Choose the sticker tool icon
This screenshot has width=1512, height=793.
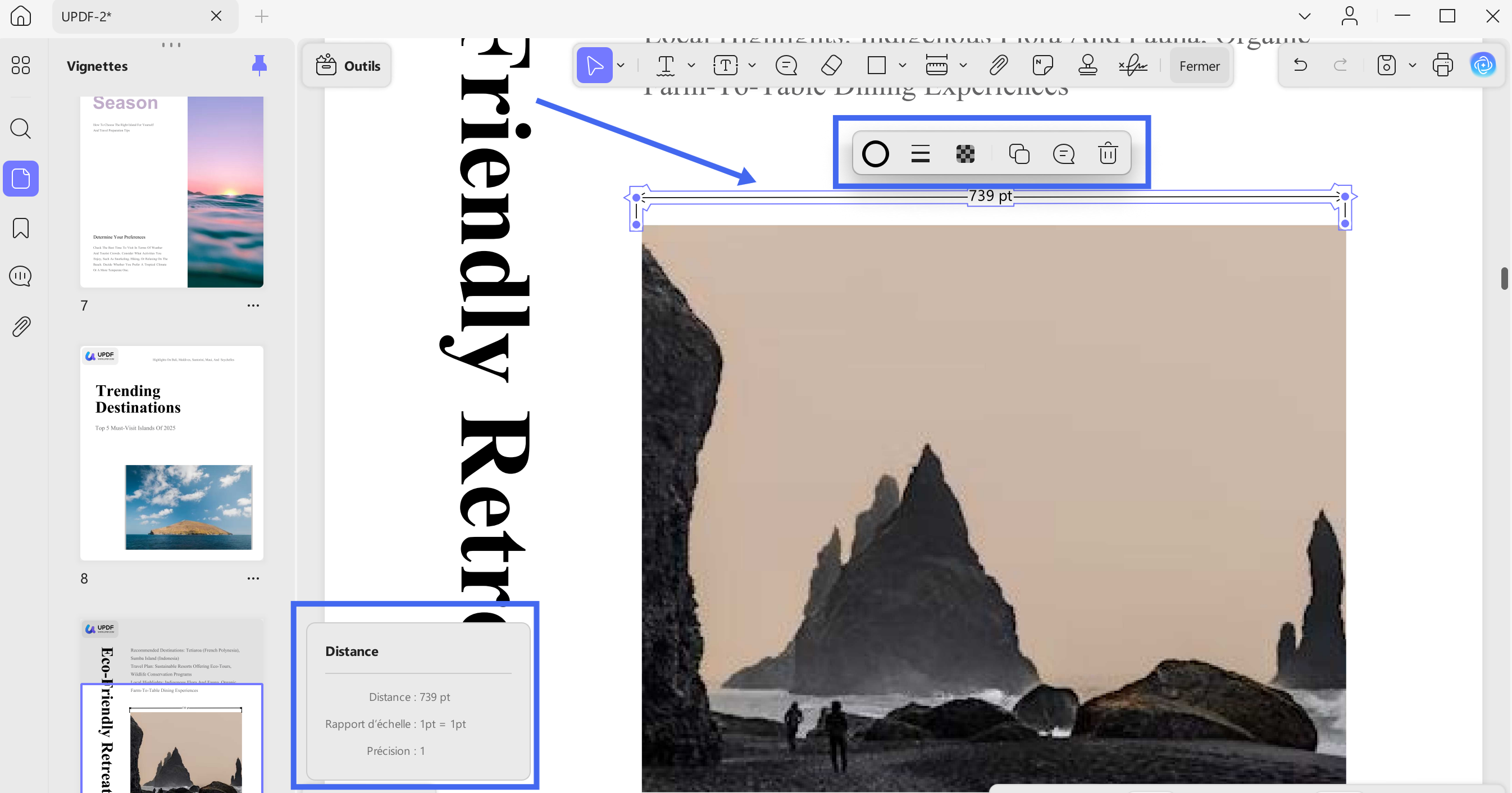coord(1042,65)
